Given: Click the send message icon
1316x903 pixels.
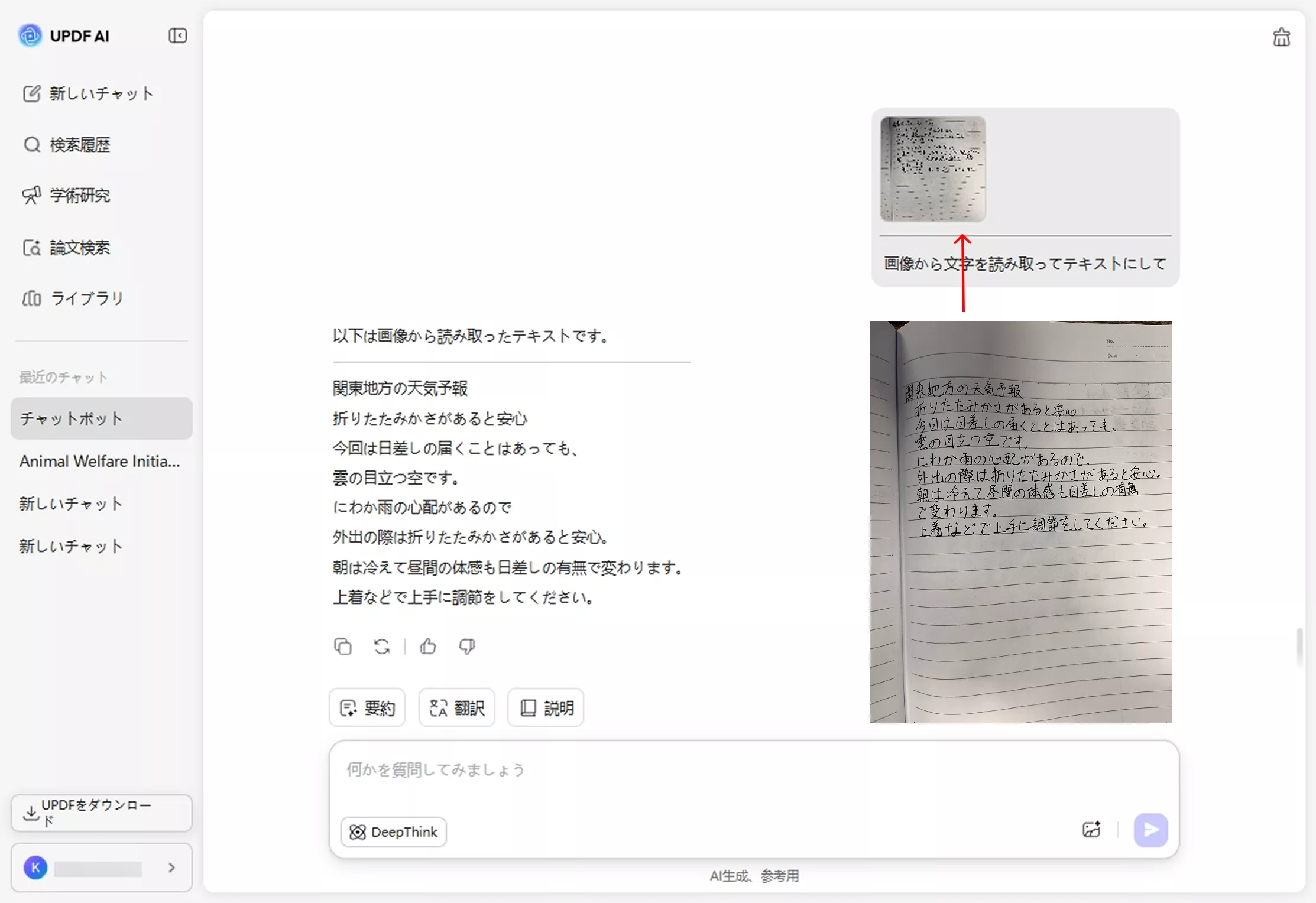Looking at the screenshot, I should pyautogui.click(x=1149, y=830).
